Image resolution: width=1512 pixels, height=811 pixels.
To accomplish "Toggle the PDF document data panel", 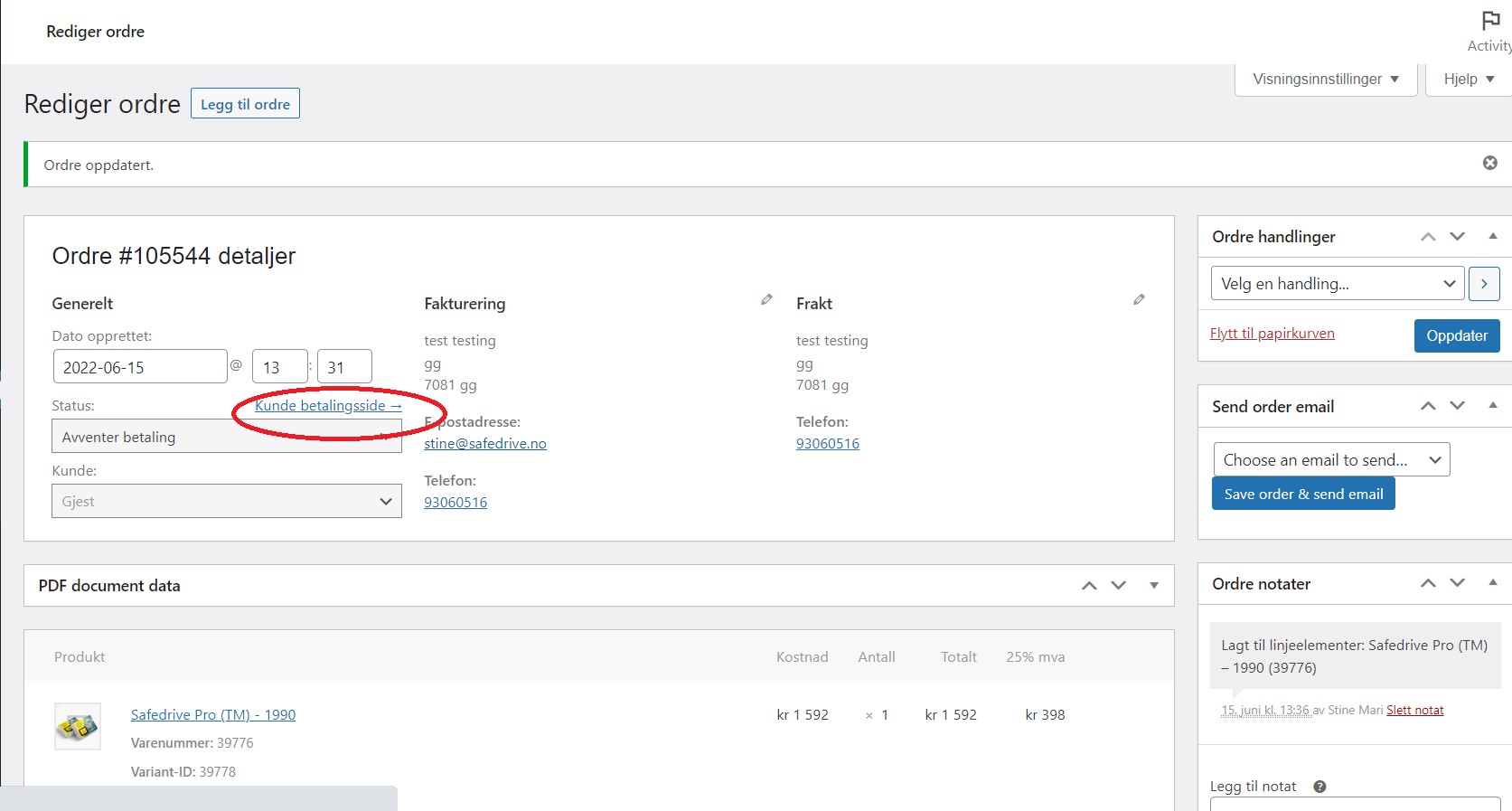I will [1154, 586].
